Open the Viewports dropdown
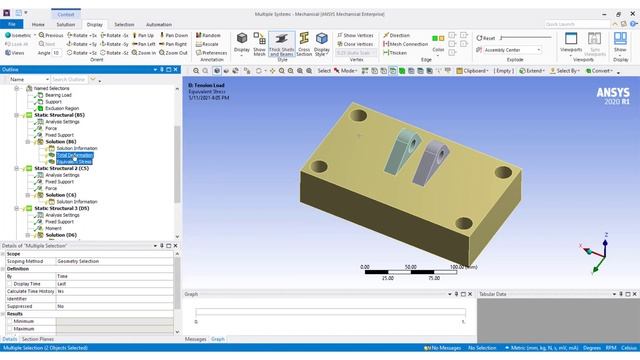 571,44
